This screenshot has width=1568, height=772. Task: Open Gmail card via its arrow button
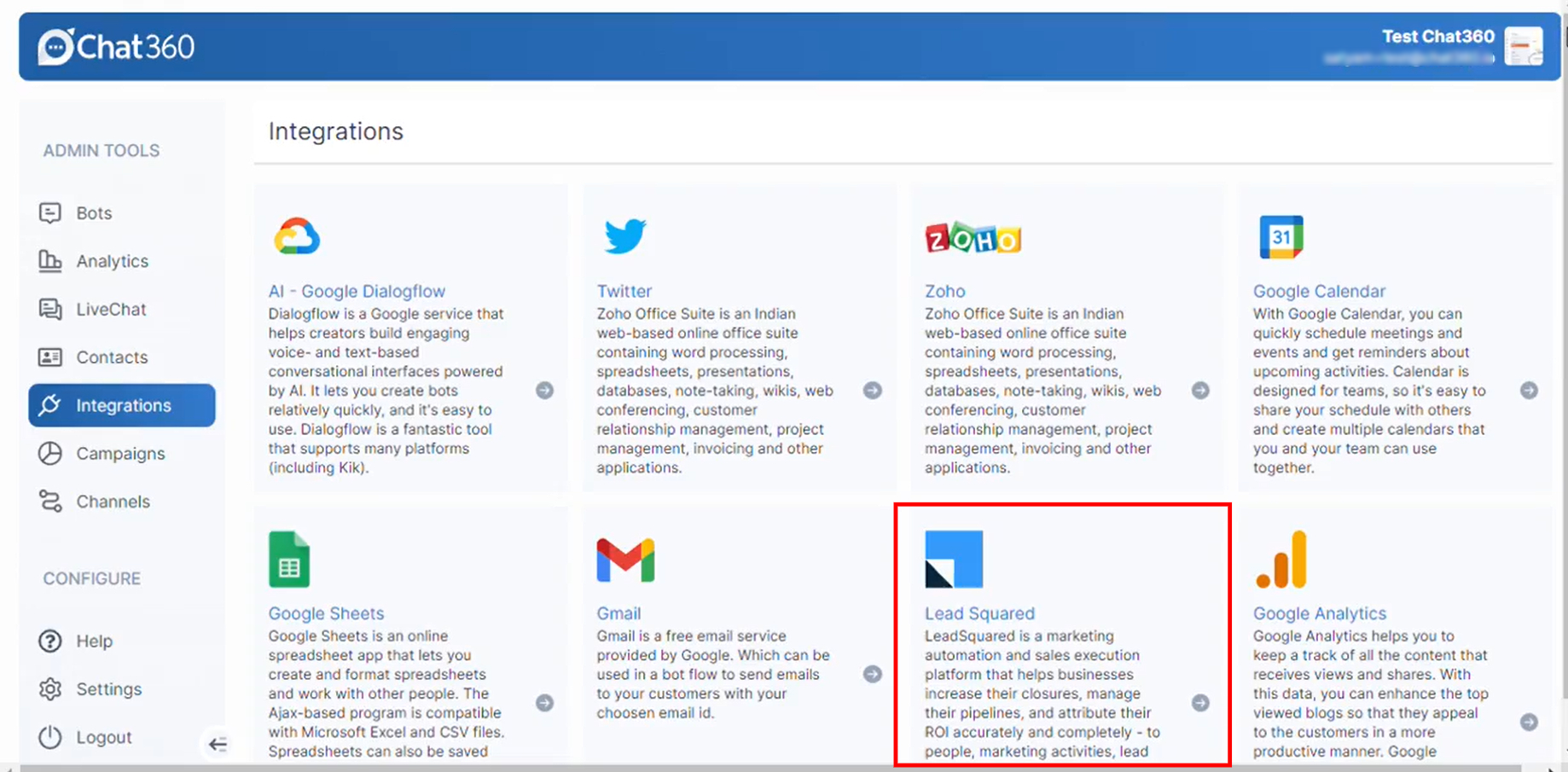872,674
